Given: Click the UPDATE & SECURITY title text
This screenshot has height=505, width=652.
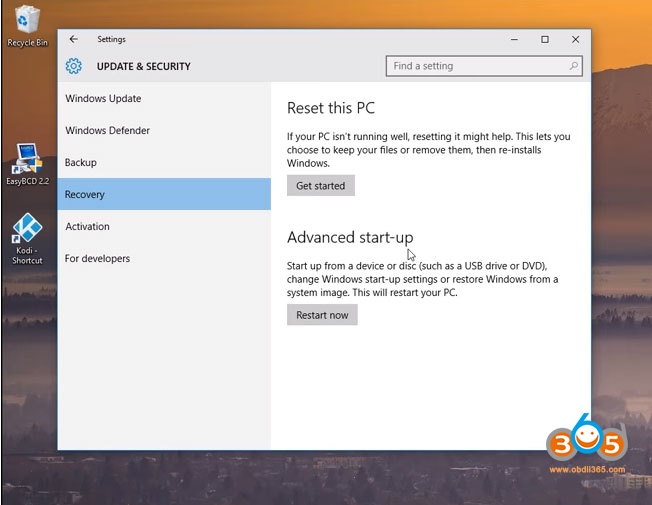Looking at the screenshot, I should [143, 67].
